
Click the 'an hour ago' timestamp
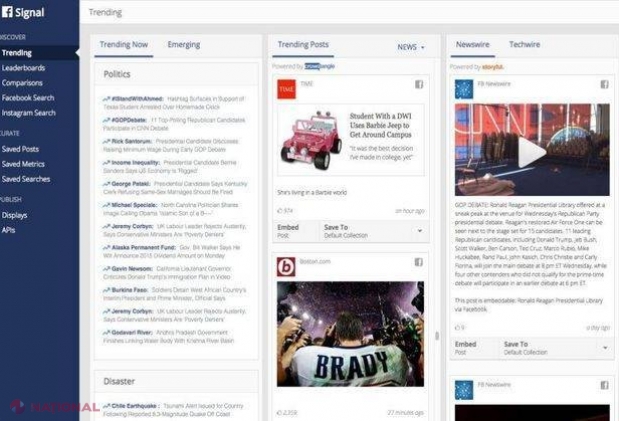410,211
